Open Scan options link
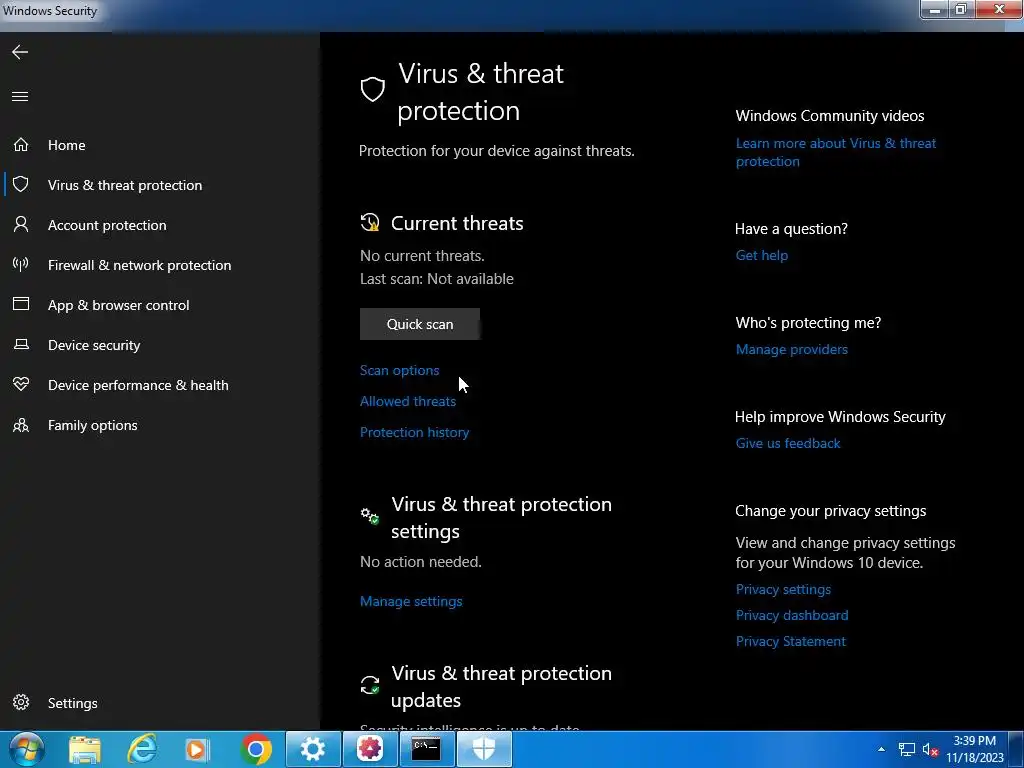 point(400,370)
